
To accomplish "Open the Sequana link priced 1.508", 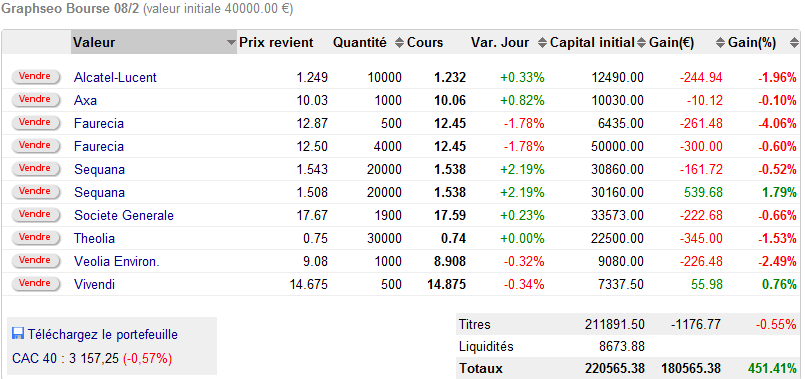I will 99,192.
